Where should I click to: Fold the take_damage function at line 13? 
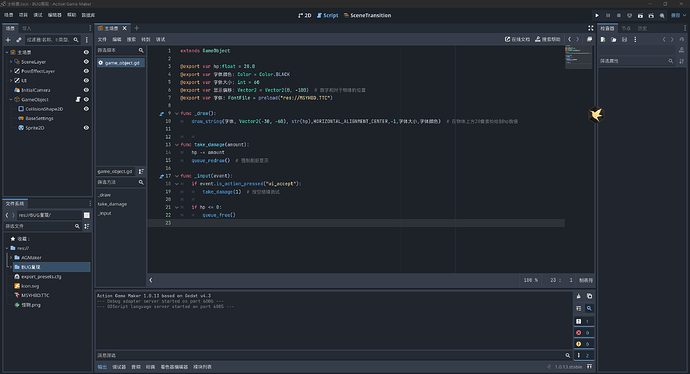click(177, 145)
